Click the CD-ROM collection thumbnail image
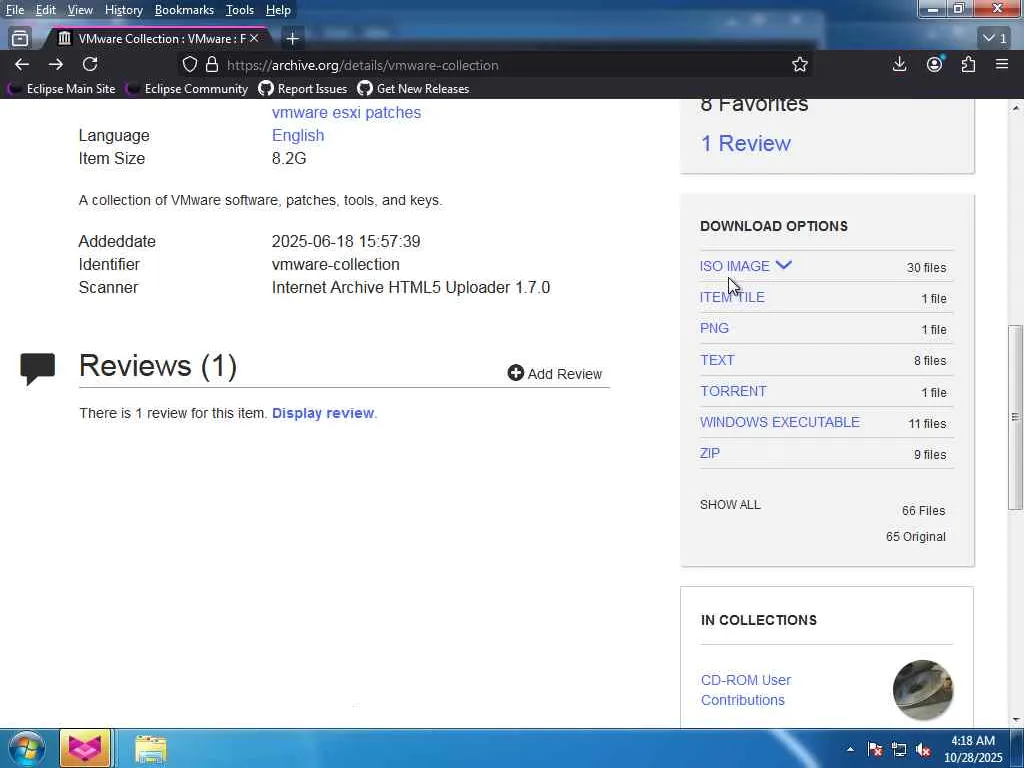 pyautogui.click(x=922, y=690)
